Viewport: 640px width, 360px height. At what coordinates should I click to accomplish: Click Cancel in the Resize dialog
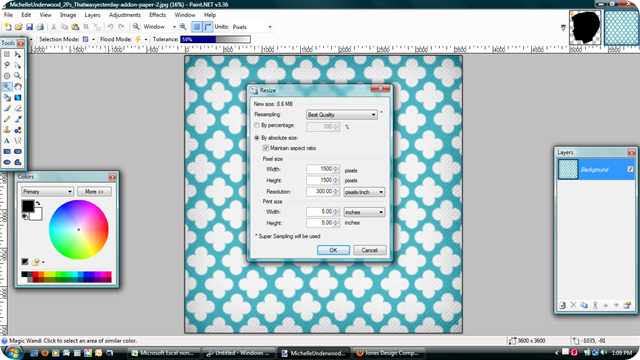(369, 250)
